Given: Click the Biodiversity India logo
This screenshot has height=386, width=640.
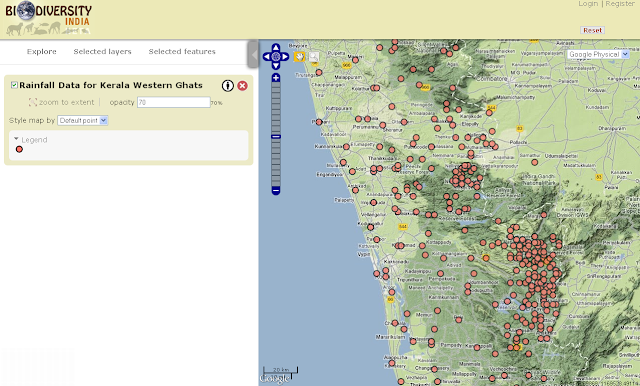Looking at the screenshot, I should pyautogui.click(x=49, y=18).
